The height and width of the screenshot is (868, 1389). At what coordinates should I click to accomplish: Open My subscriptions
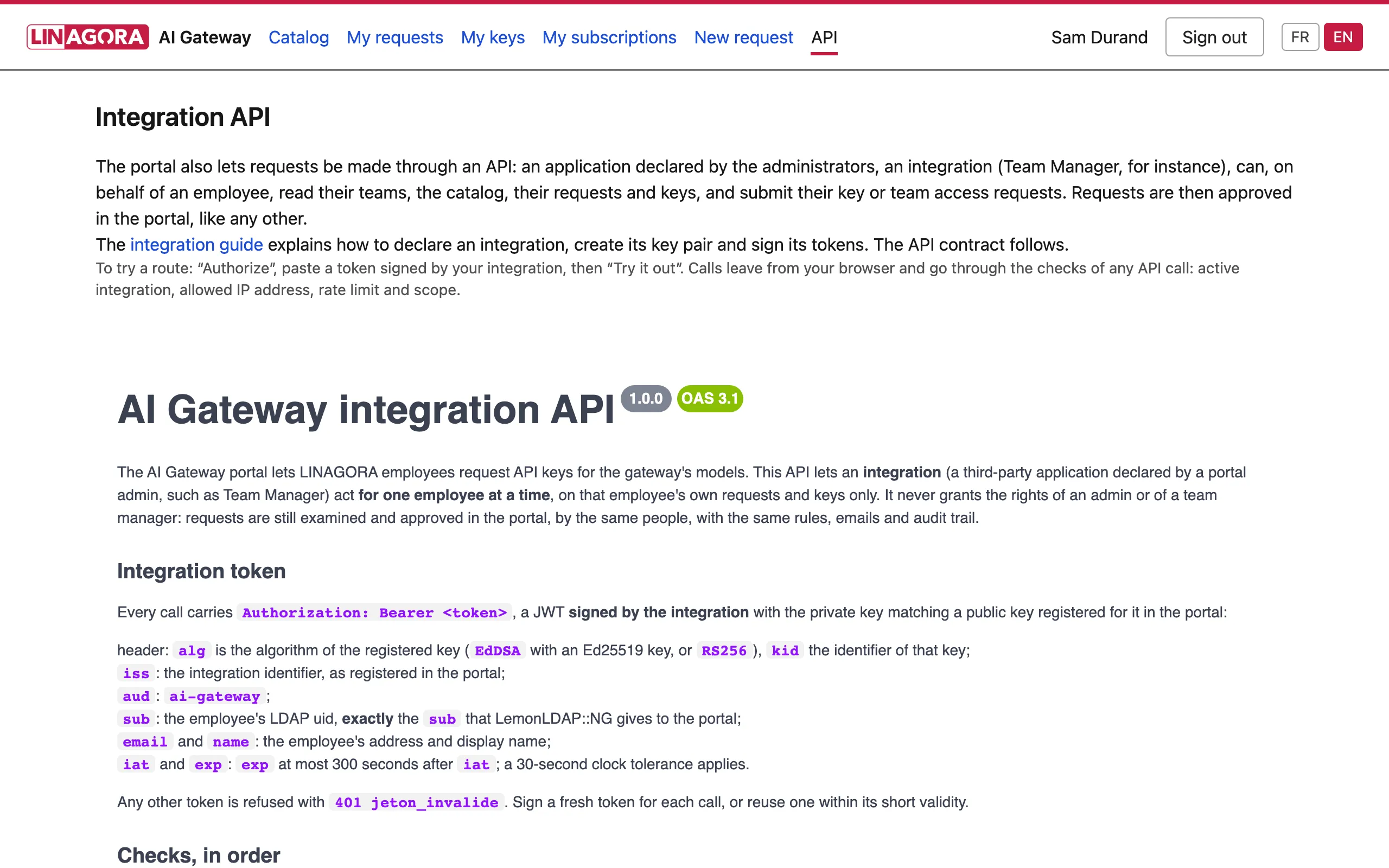[609, 37]
